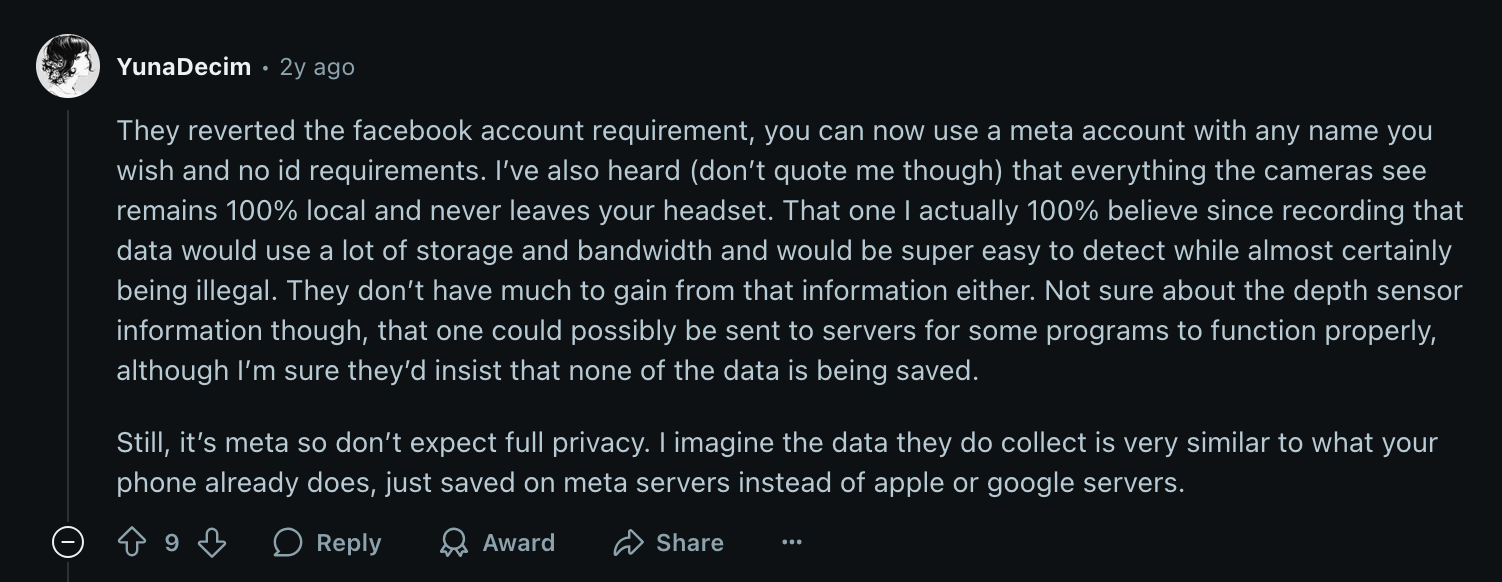Click the vote count number 9
This screenshot has height=582, width=1502.
172,543
